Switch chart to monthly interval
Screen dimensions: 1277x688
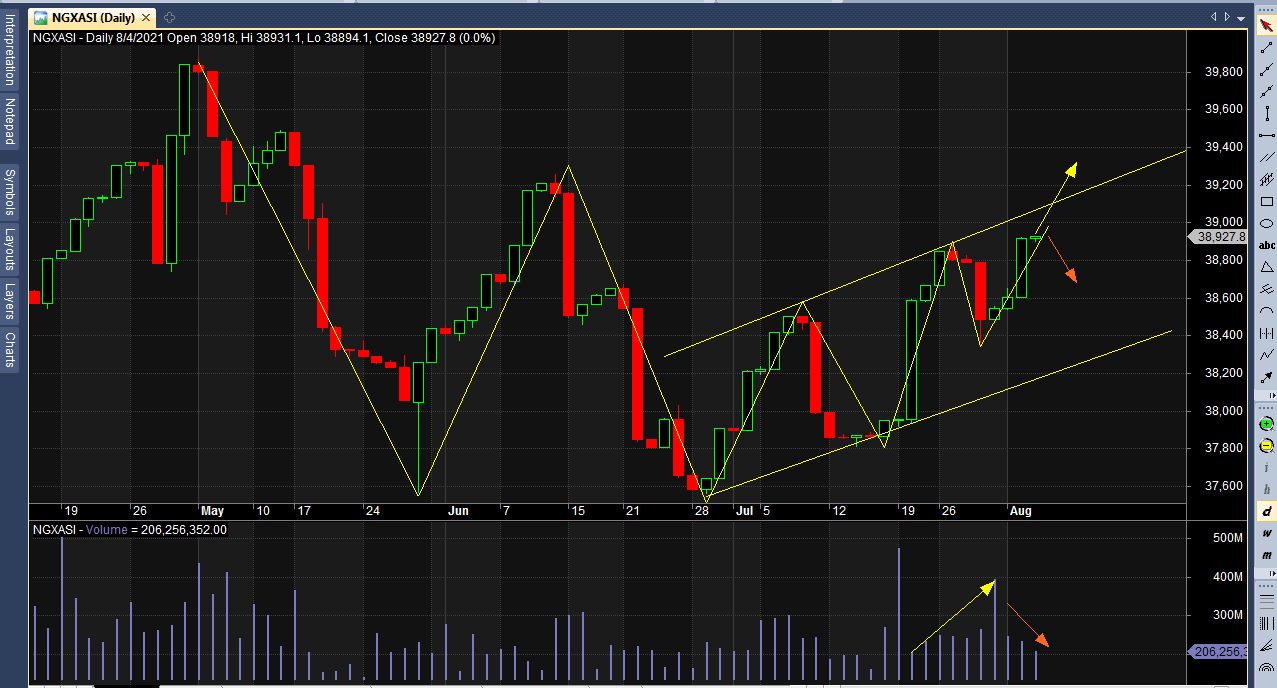click(1266, 555)
